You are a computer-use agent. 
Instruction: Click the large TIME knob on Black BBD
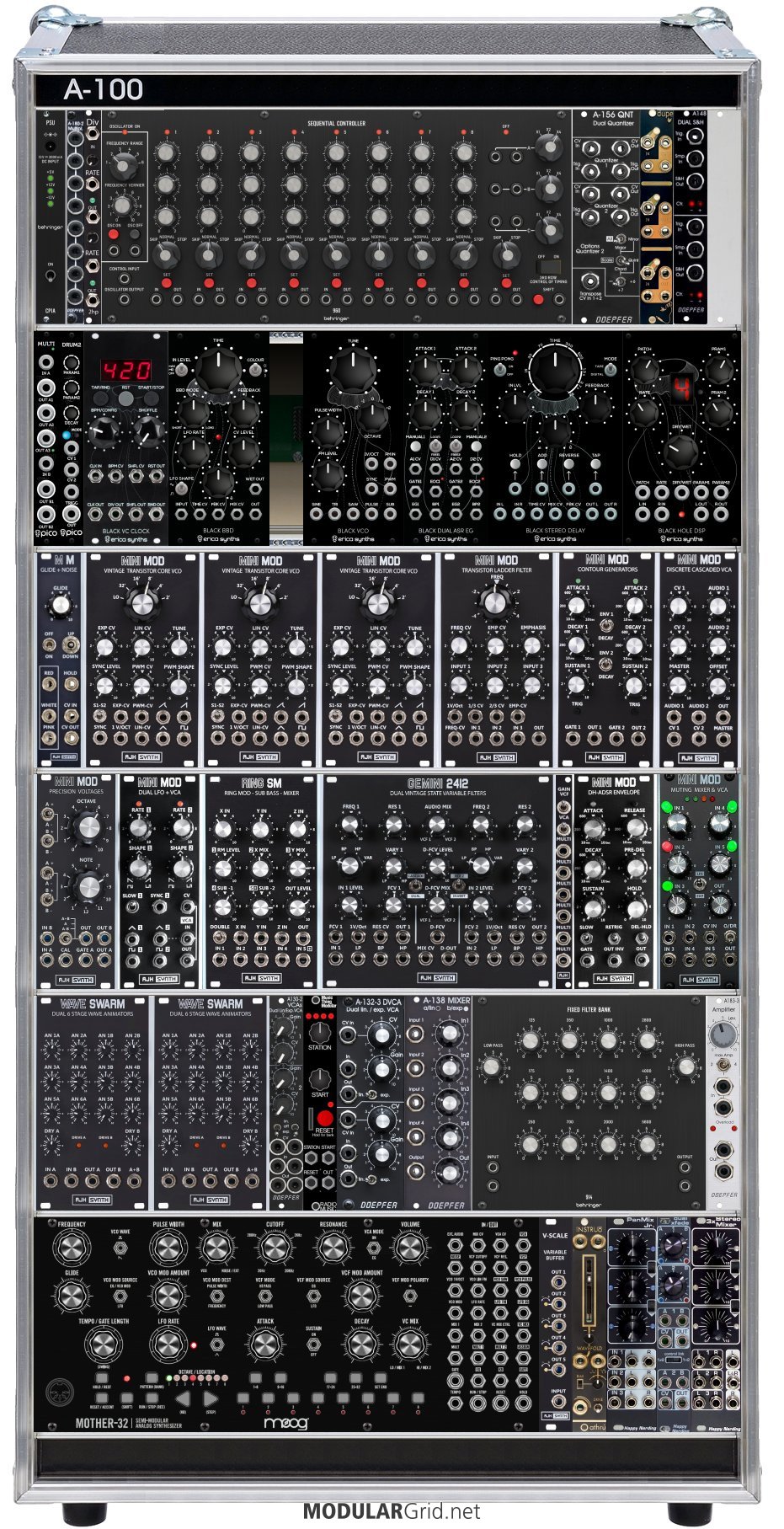click(218, 371)
